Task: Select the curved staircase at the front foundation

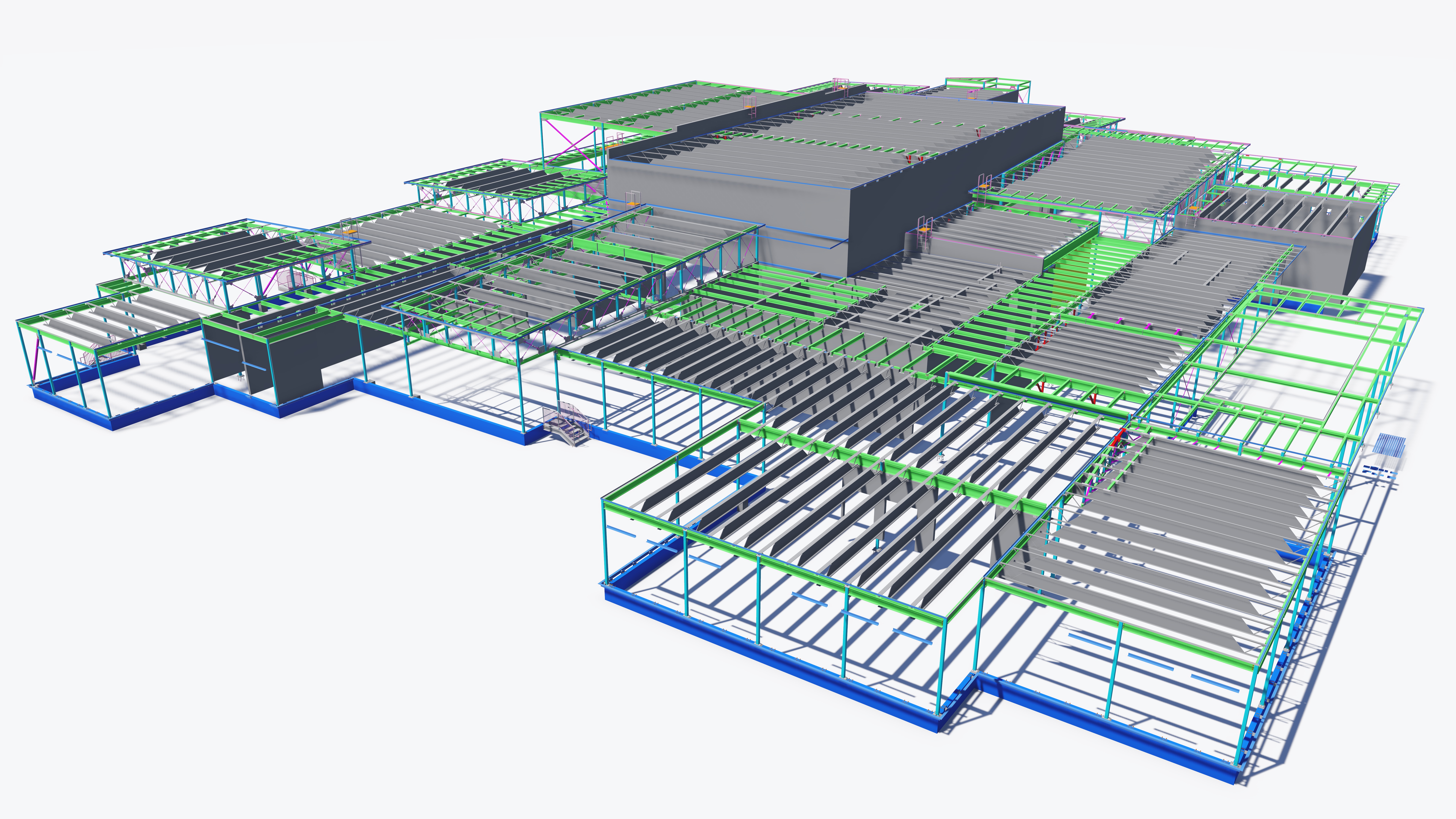Action: coord(567,424)
